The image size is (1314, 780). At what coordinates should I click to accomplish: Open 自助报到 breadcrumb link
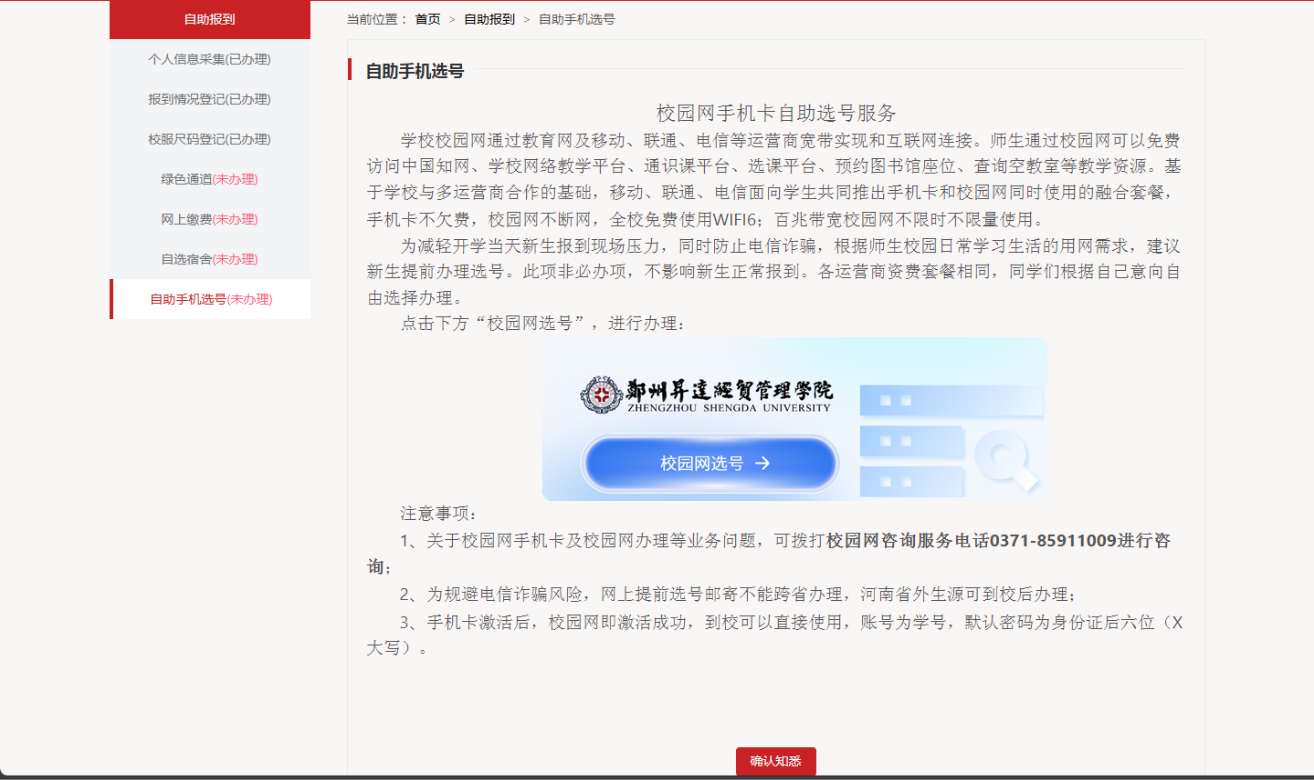pos(489,19)
